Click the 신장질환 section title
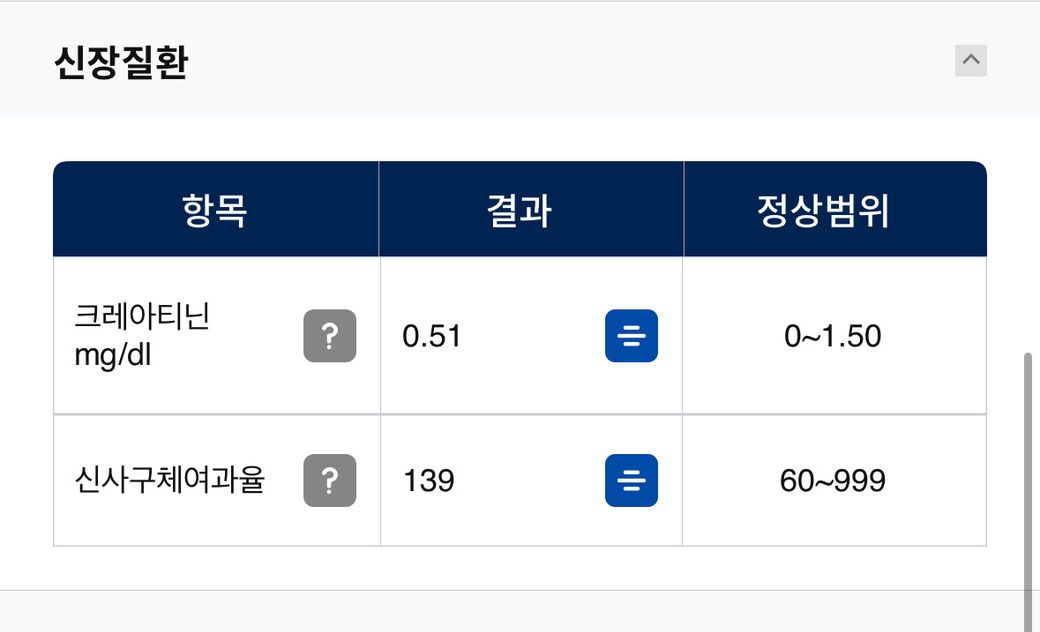1040x632 pixels. point(121,63)
